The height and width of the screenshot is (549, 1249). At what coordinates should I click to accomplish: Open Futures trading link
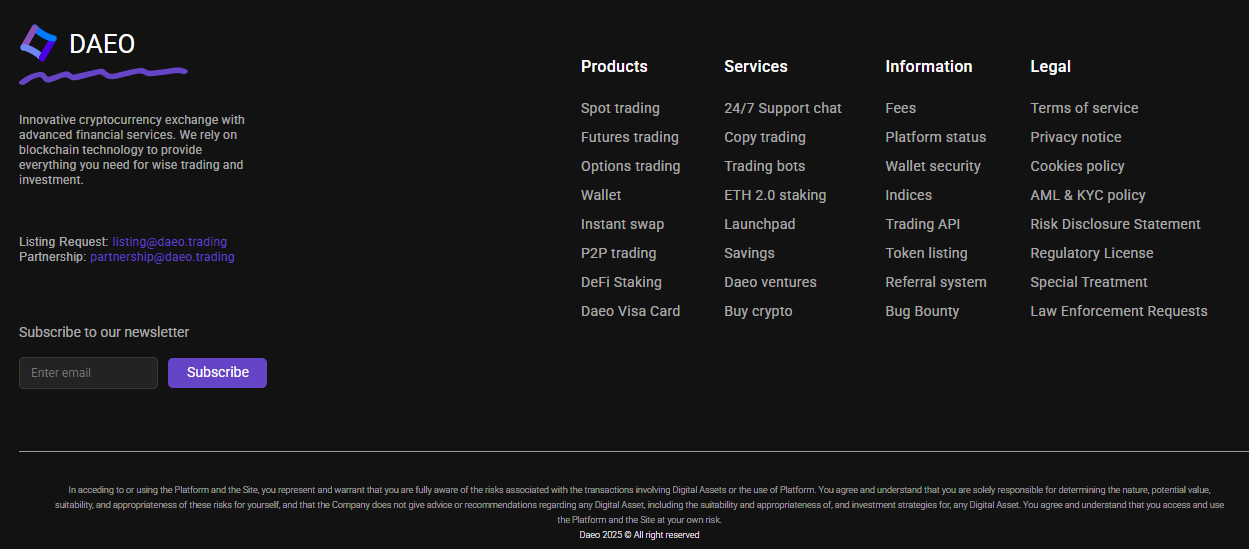629,137
